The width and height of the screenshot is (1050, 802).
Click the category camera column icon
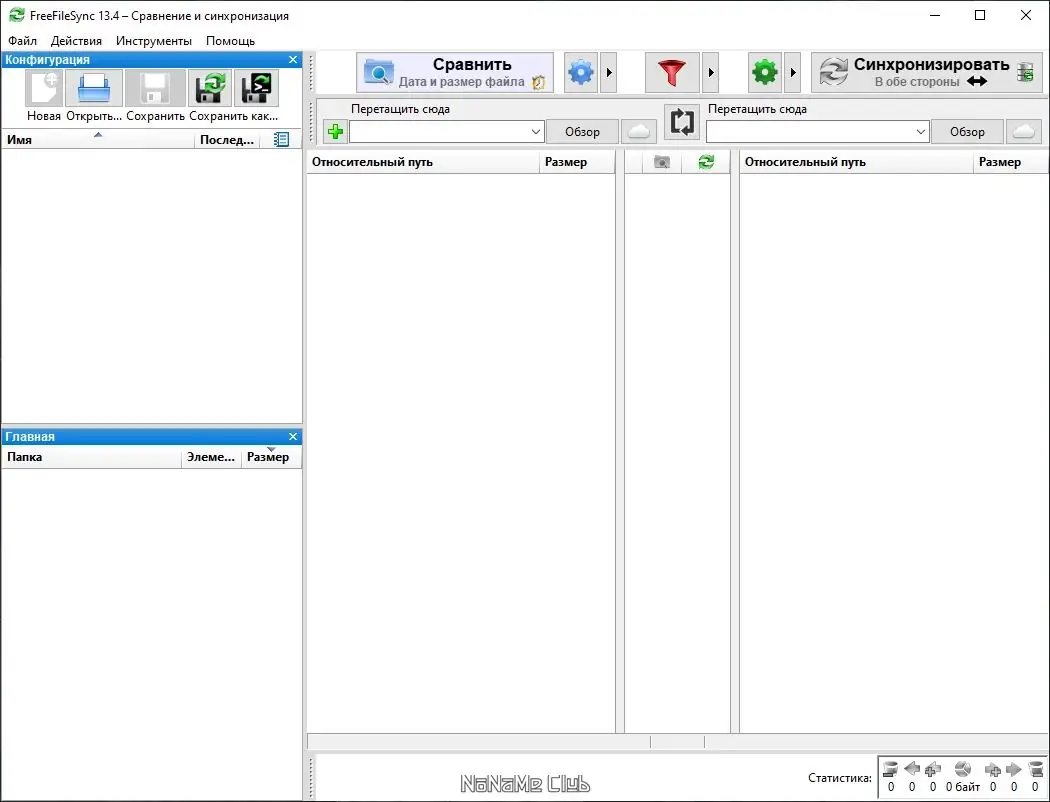pyautogui.click(x=662, y=162)
